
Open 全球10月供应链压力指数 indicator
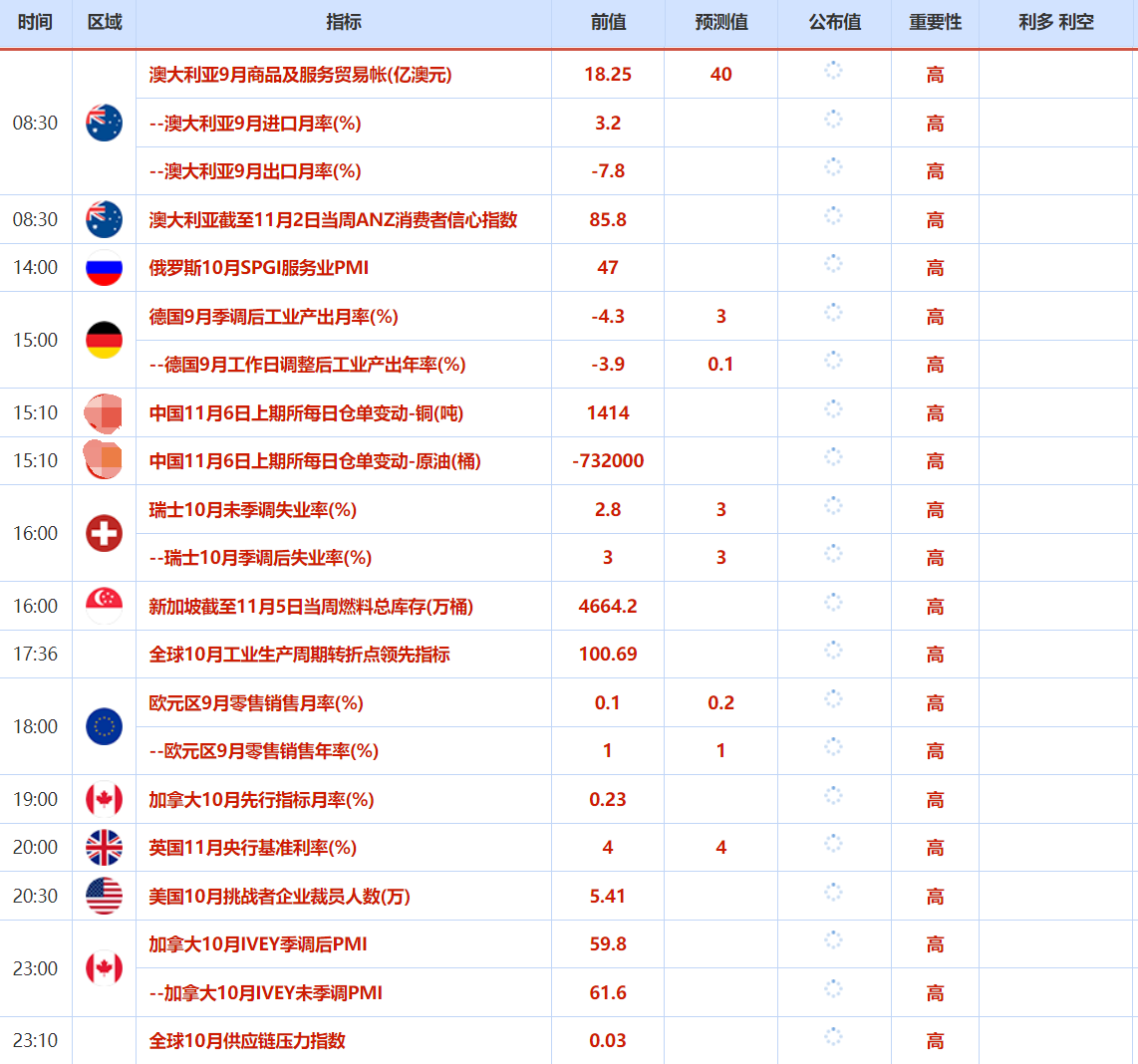tap(247, 1041)
